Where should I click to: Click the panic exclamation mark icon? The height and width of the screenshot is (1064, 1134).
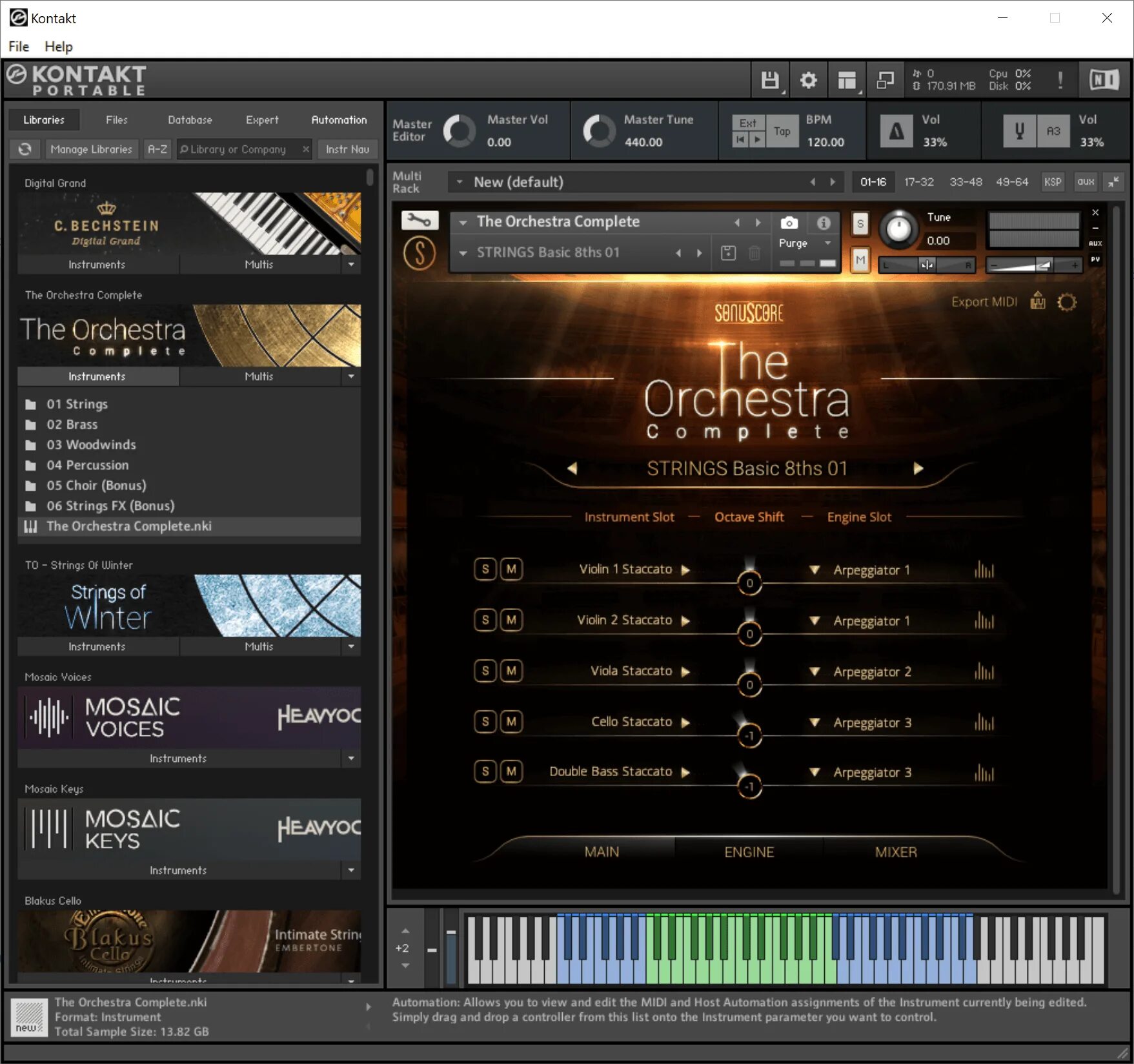coord(1060,80)
